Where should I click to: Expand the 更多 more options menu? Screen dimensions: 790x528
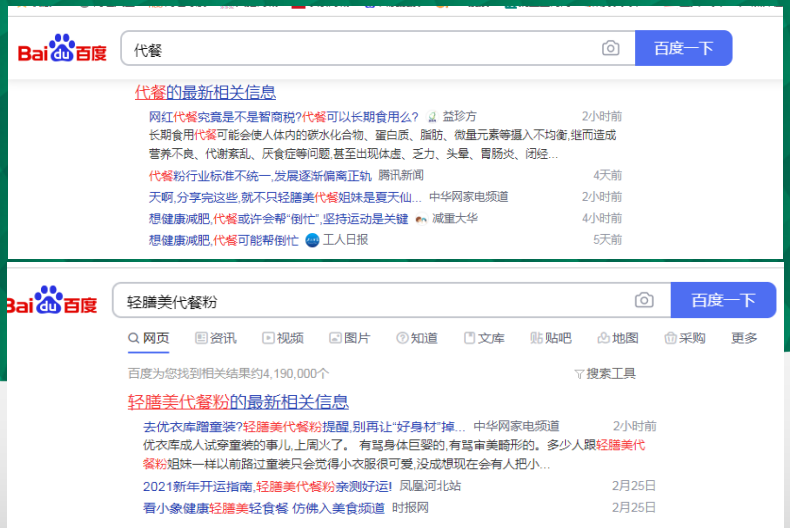tap(744, 338)
